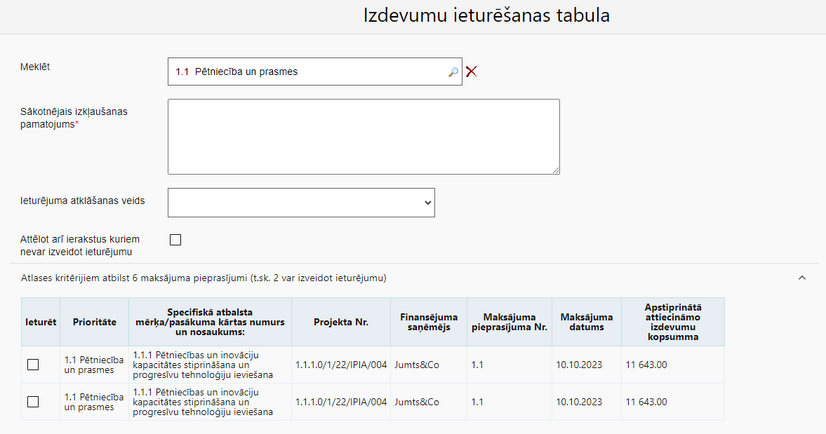This screenshot has height=434, width=826.
Task: Click the Ieturēt column header
Action: point(41,322)
